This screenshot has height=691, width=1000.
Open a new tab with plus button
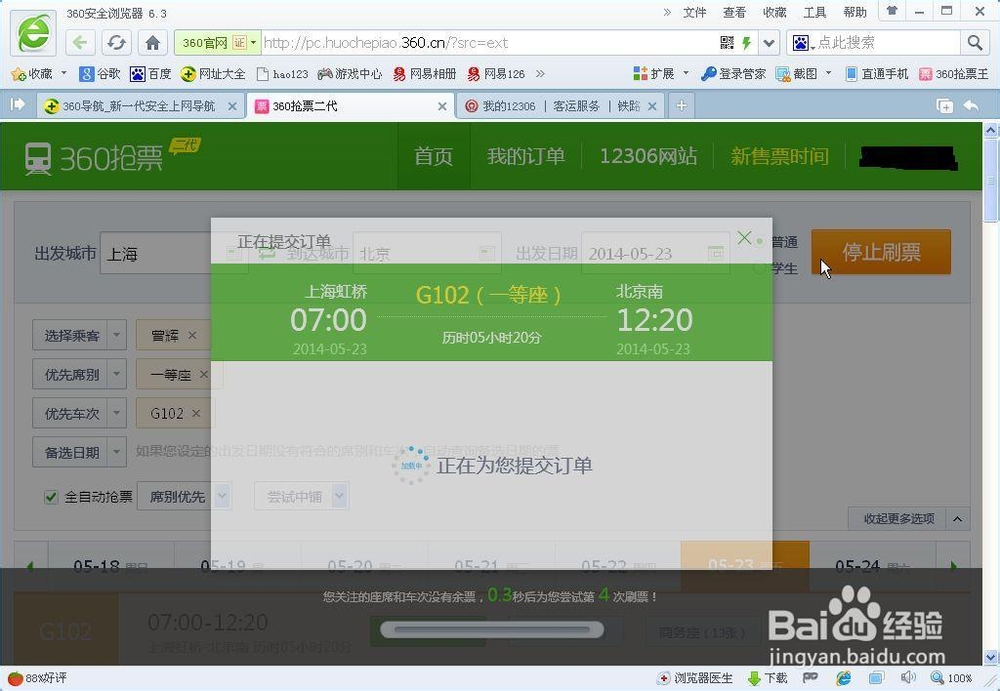(x=681, y=105)
